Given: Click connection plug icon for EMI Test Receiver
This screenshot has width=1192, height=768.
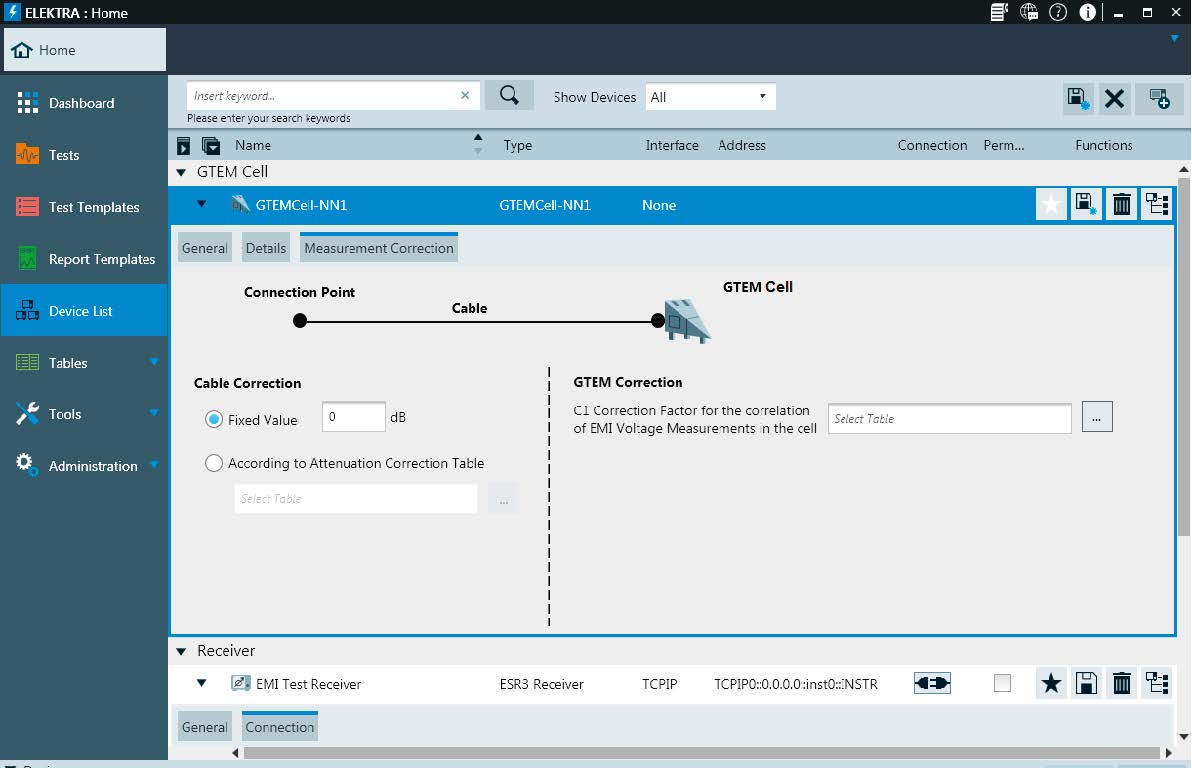Looking at the screenshot, I should click(932, 684).
